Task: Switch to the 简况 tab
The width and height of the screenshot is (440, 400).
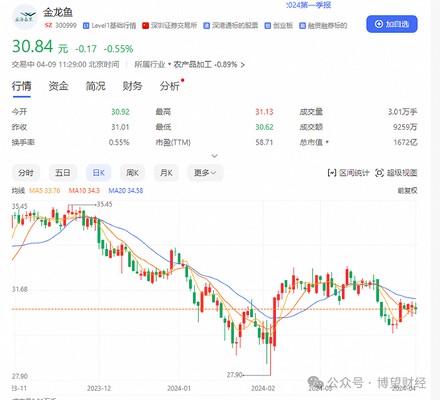Action: [x=96, y=86]
